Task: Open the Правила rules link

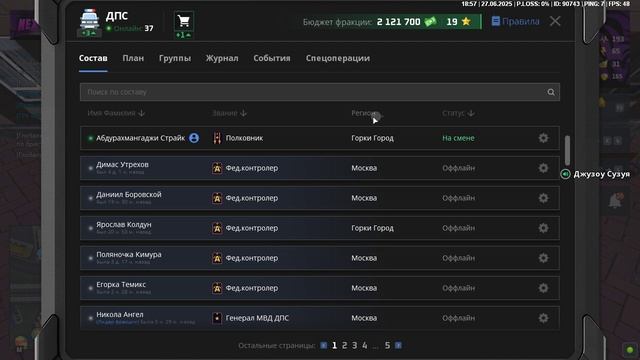Action: coord(516,21)
